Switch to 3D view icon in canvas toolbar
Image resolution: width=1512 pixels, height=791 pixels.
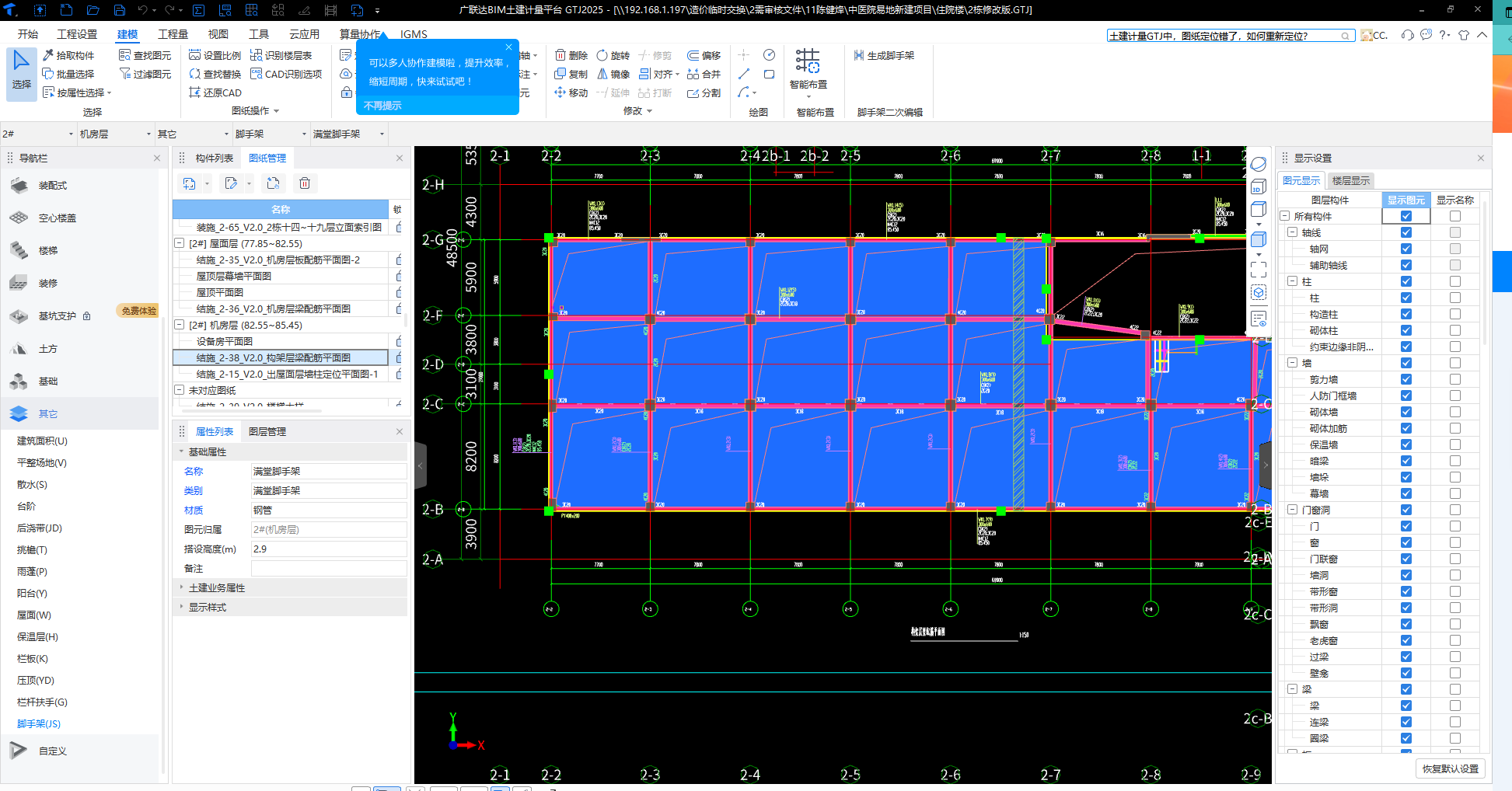[x=1259, y=187]
